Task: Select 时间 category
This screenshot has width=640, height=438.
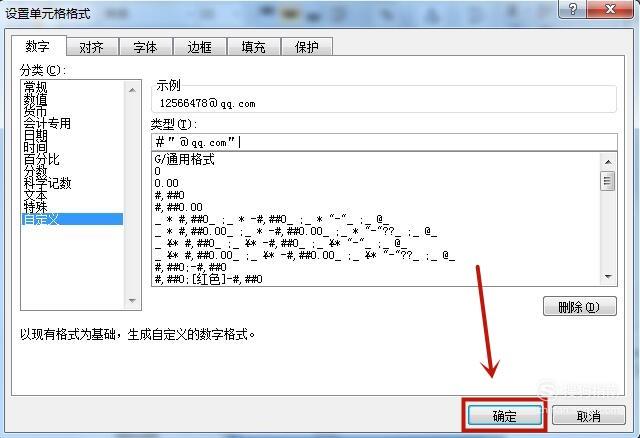Action: click(x=72, y=147)
